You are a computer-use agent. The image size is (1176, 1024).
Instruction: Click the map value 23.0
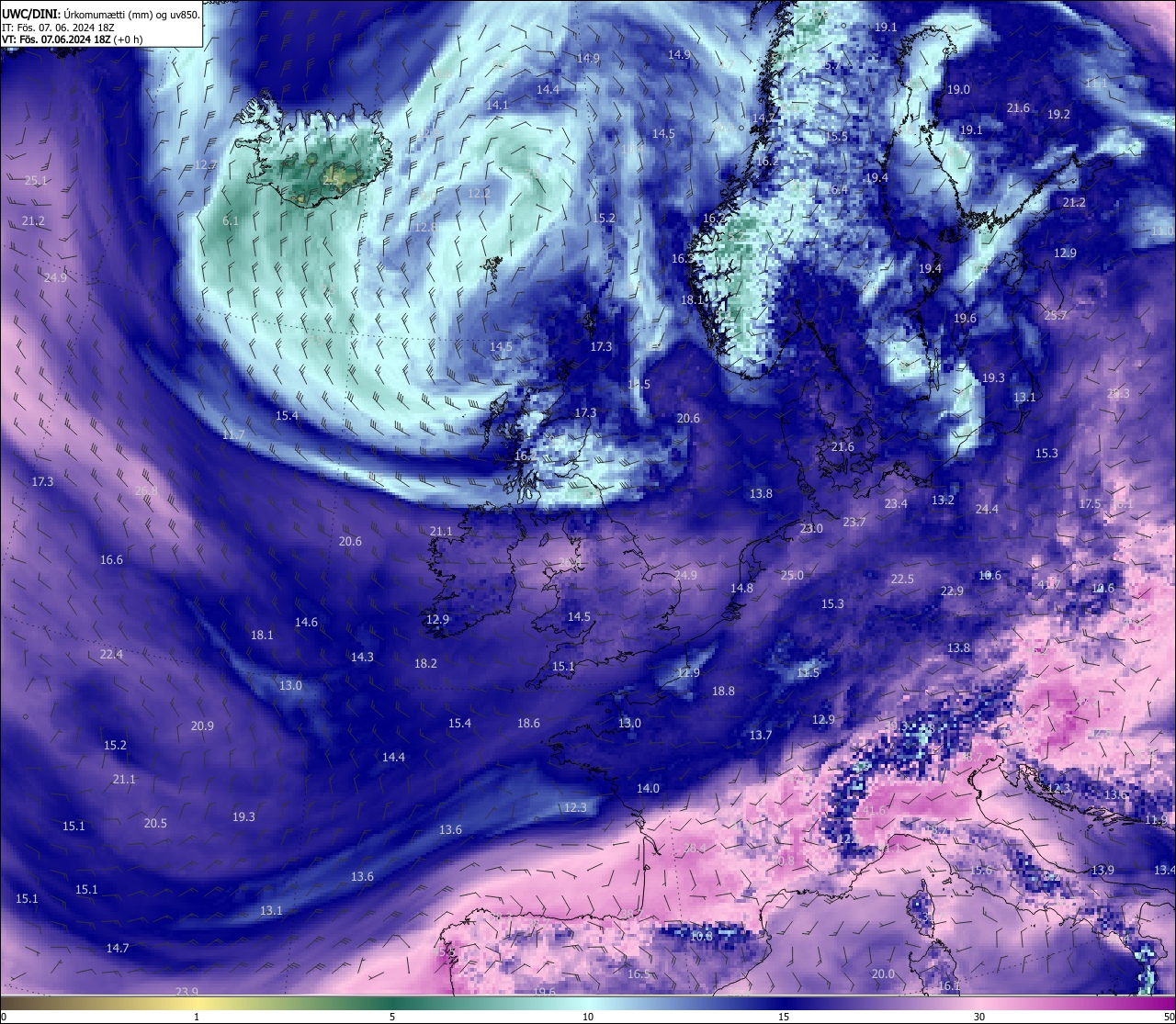pyautogui.click(x=811, y=529)
